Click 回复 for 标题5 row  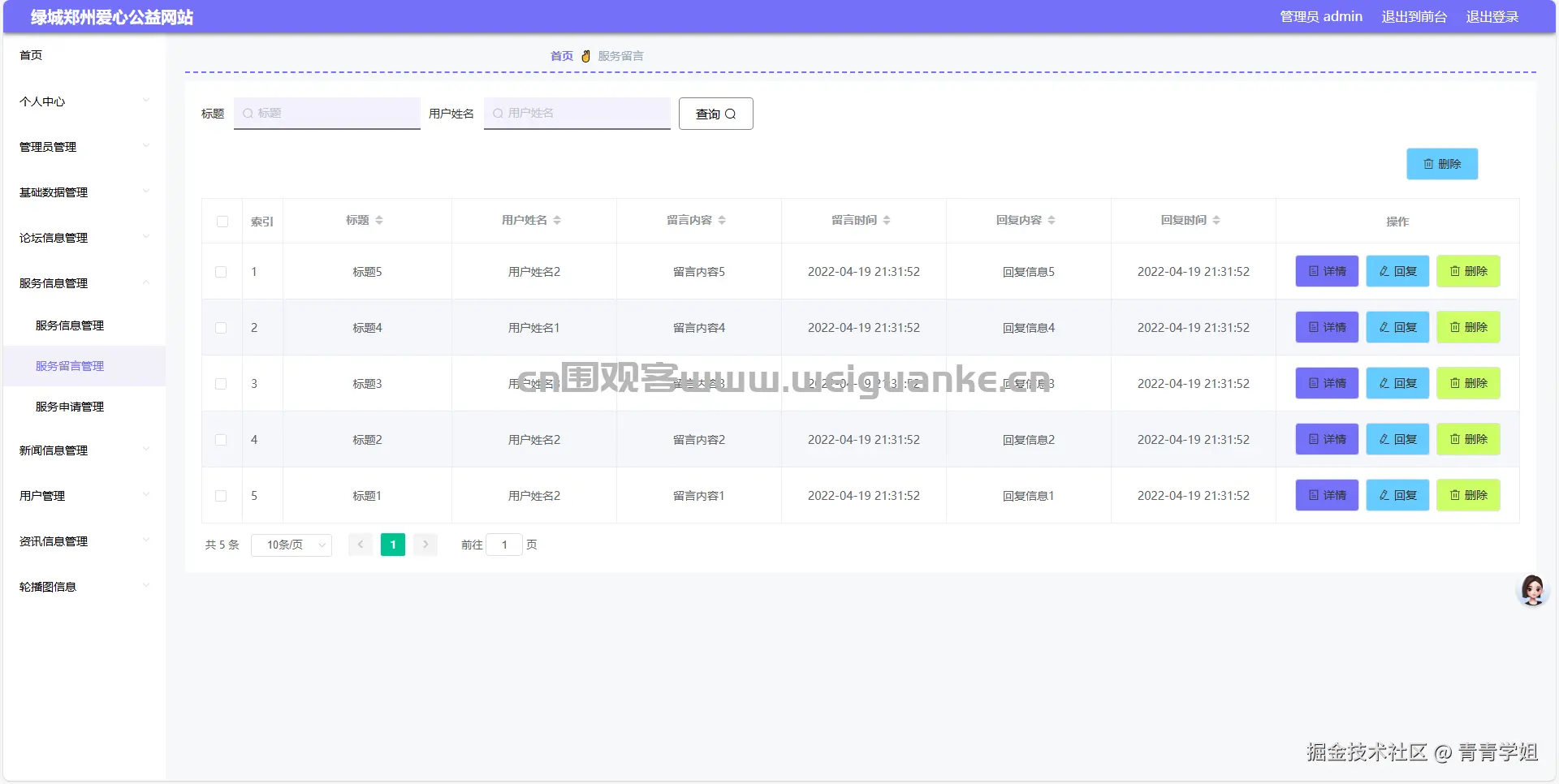(1397, 272)
